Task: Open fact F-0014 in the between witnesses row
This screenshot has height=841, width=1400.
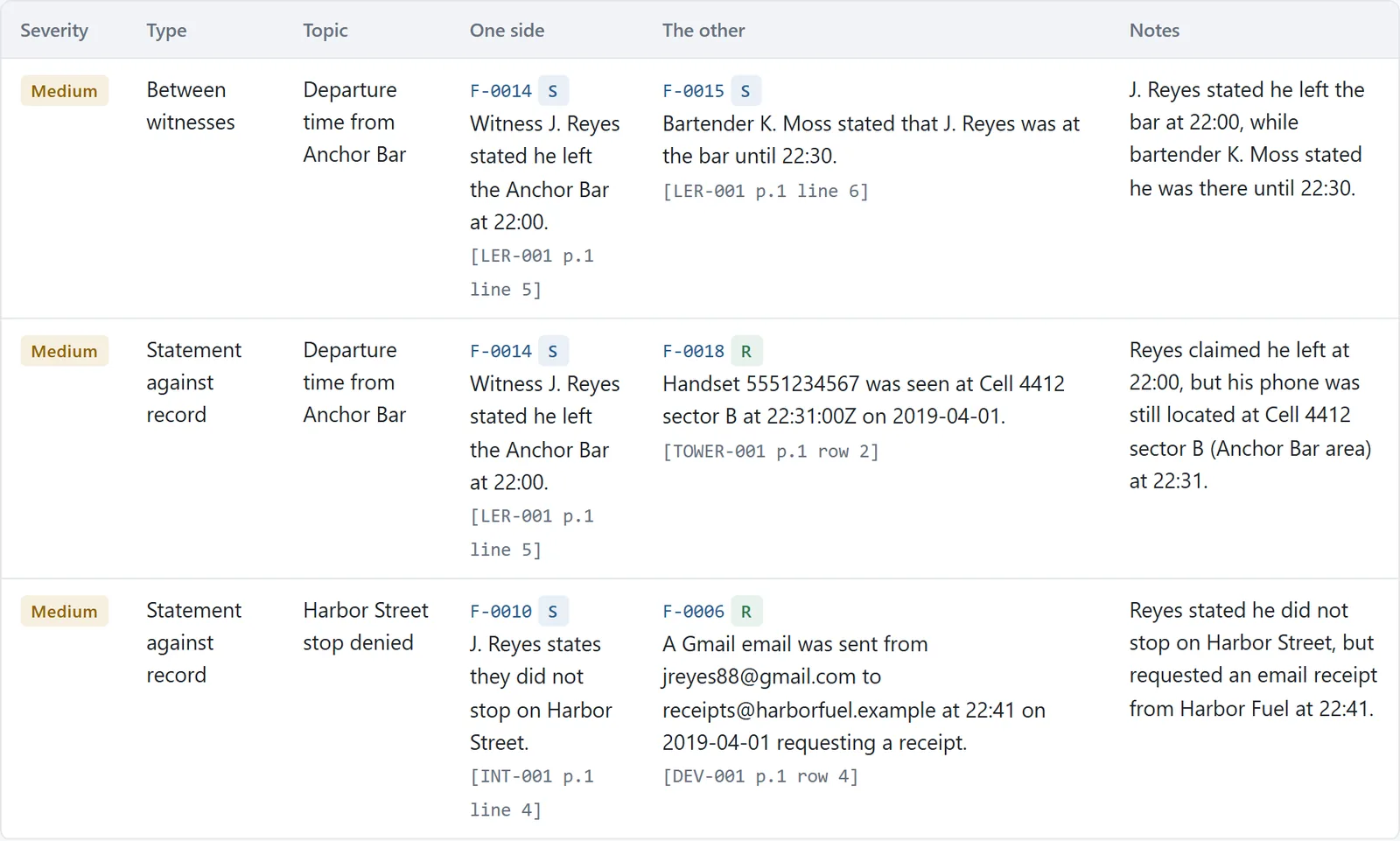Action: pyautogui.click(x=500, y=91)
